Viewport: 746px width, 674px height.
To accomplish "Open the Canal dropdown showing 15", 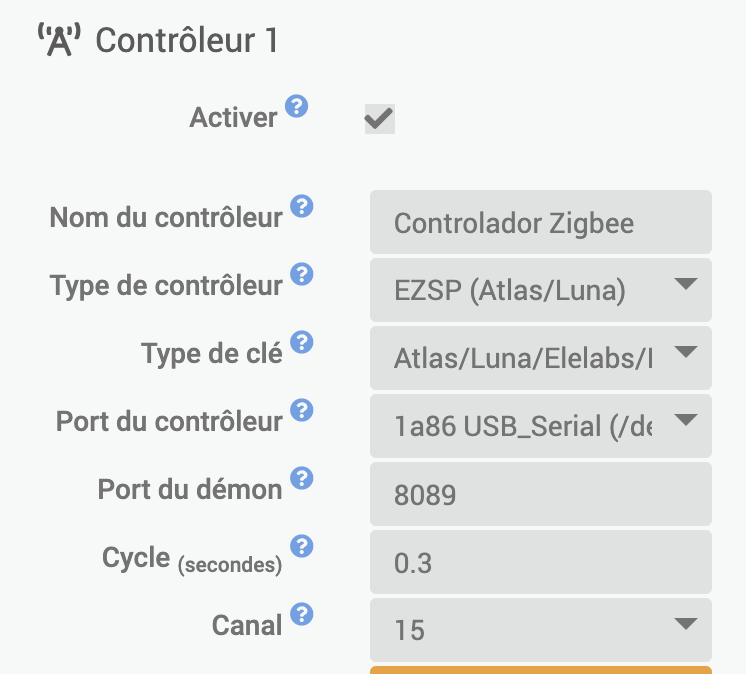I will [x=541, y=630].
